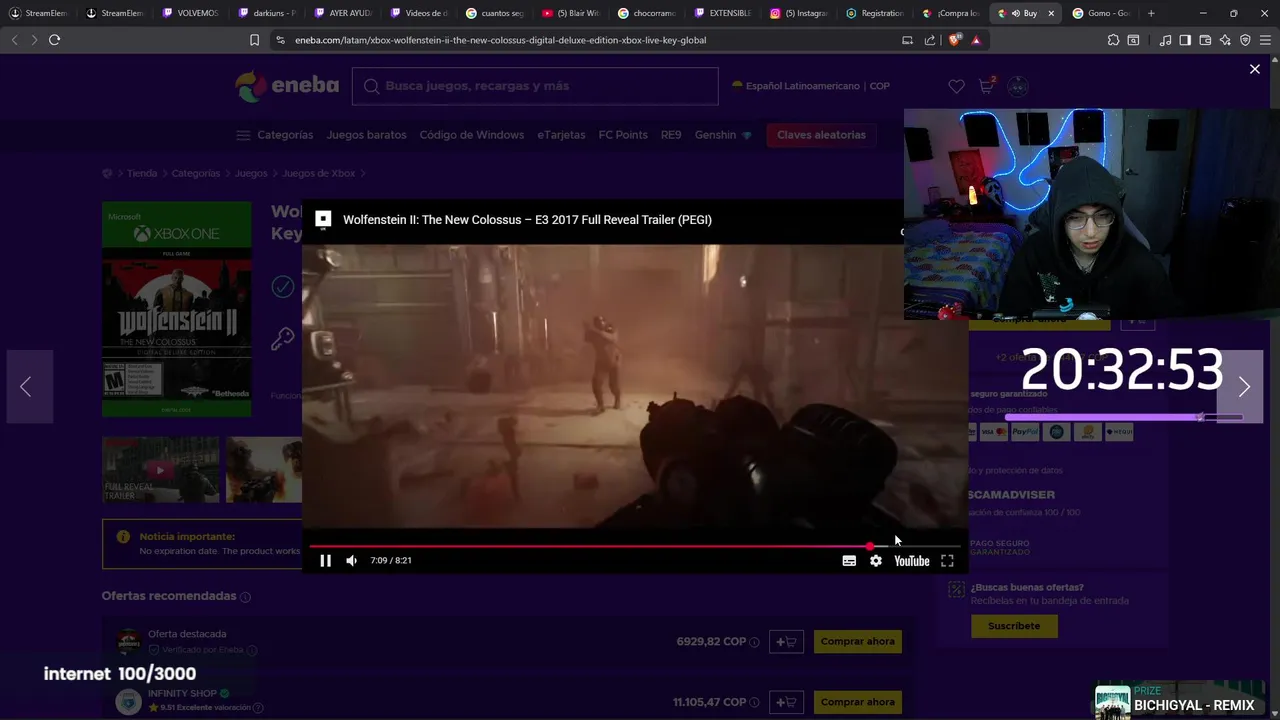Viewport: 1280px width, 720px height.
Task: Mute the audio on Buy tab
Action: (1015, 13)
